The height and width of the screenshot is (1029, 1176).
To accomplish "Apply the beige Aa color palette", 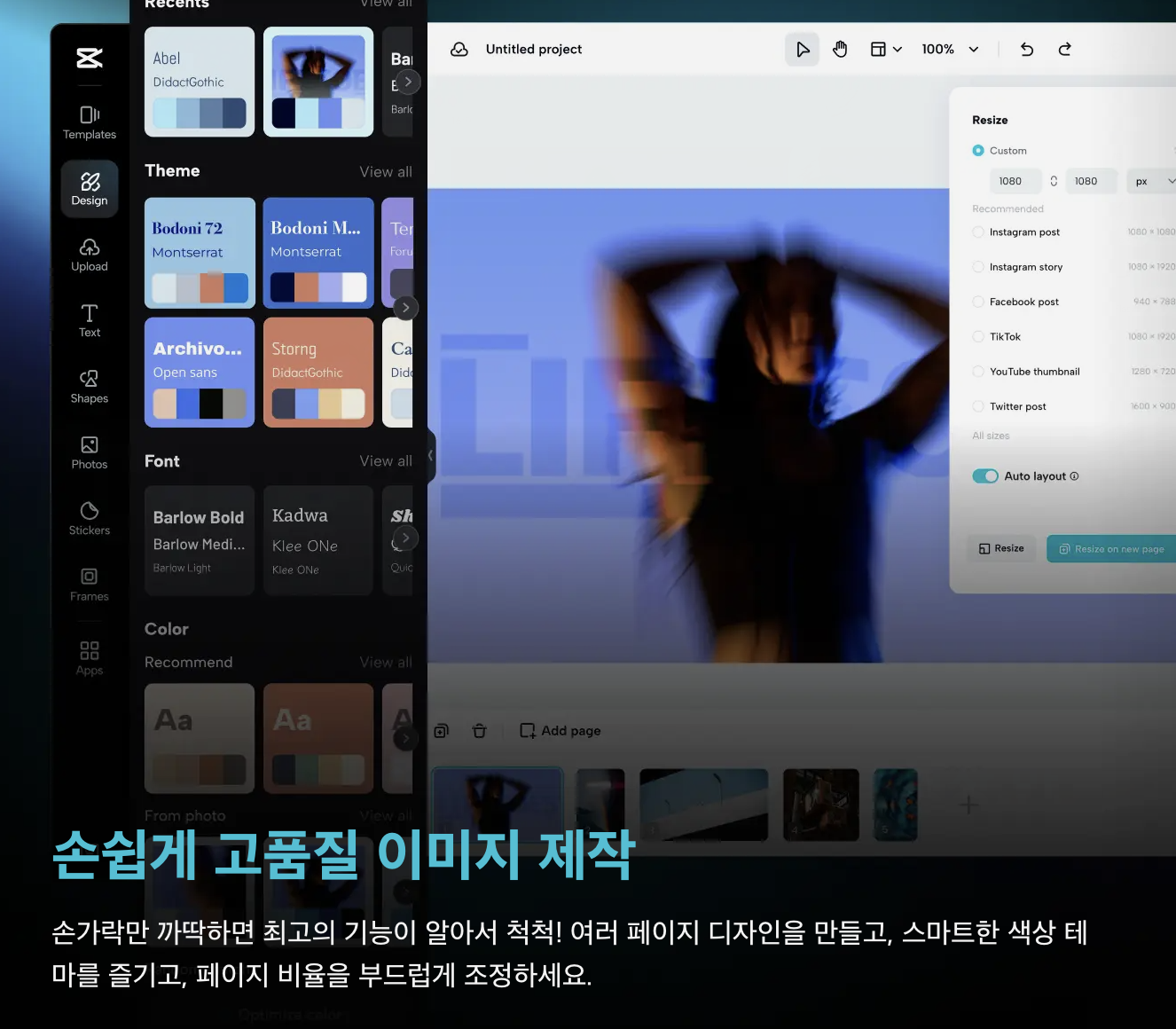I will (x=200, y=738).
